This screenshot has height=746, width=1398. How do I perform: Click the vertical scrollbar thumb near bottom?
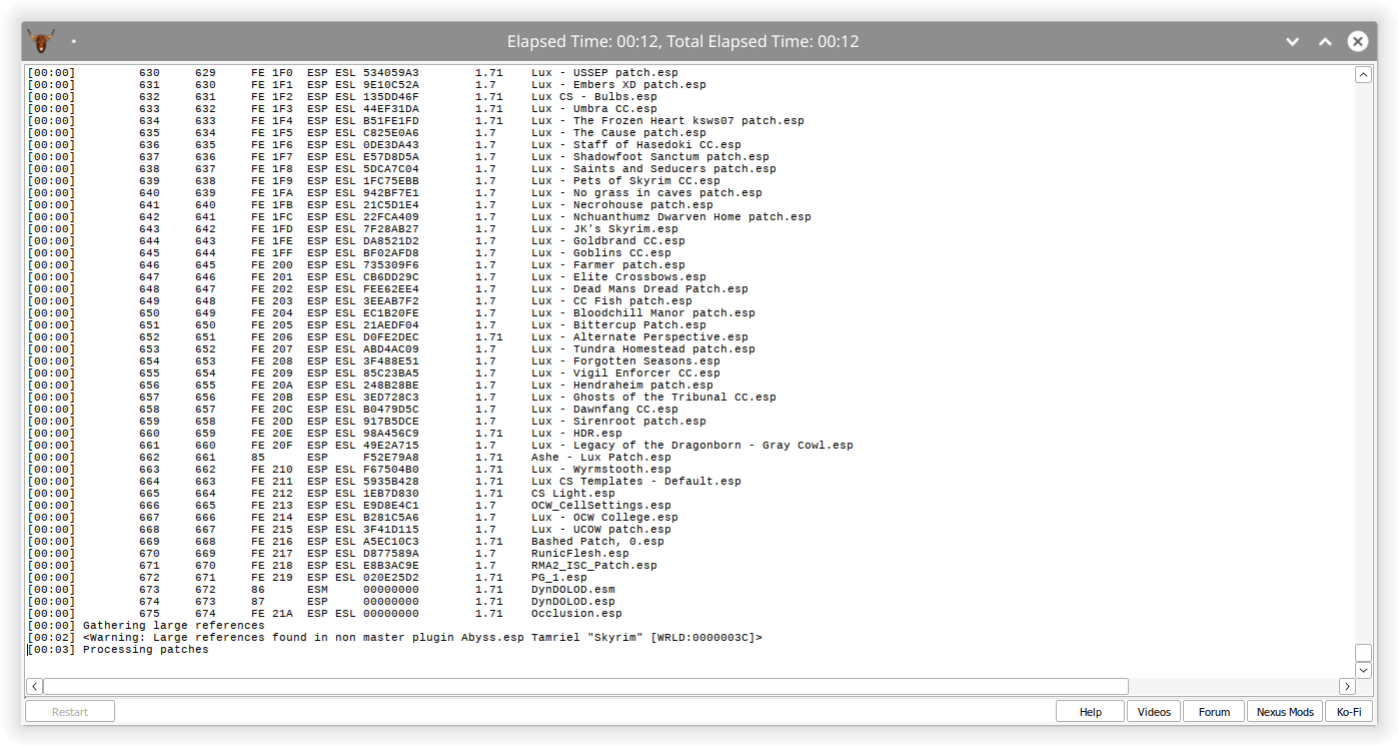tap(1363, 652)
